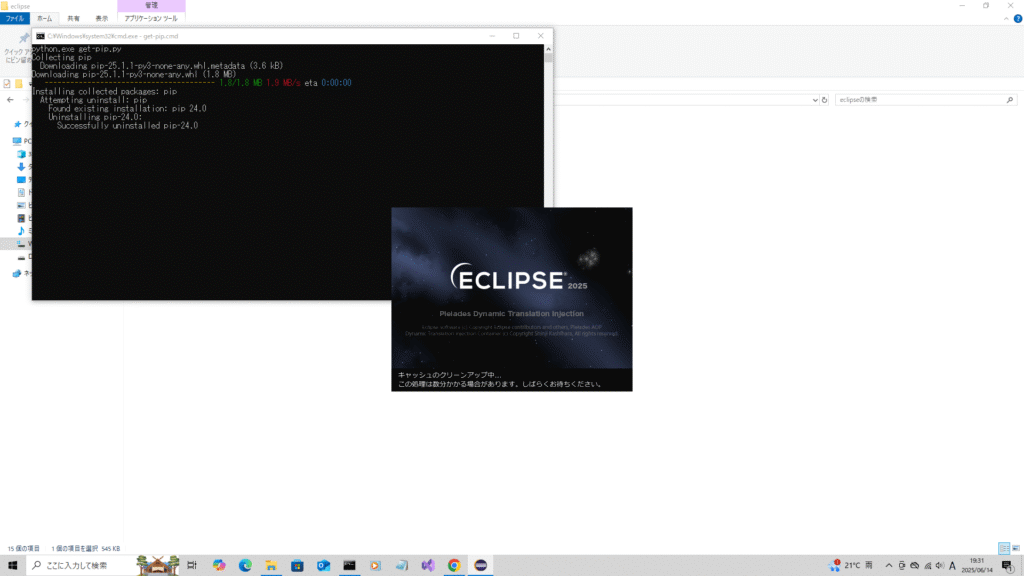The height and width of the screenshot is (576, 1024).
Task: Switch Explorer to details view
Action: tap(1004, 549)
